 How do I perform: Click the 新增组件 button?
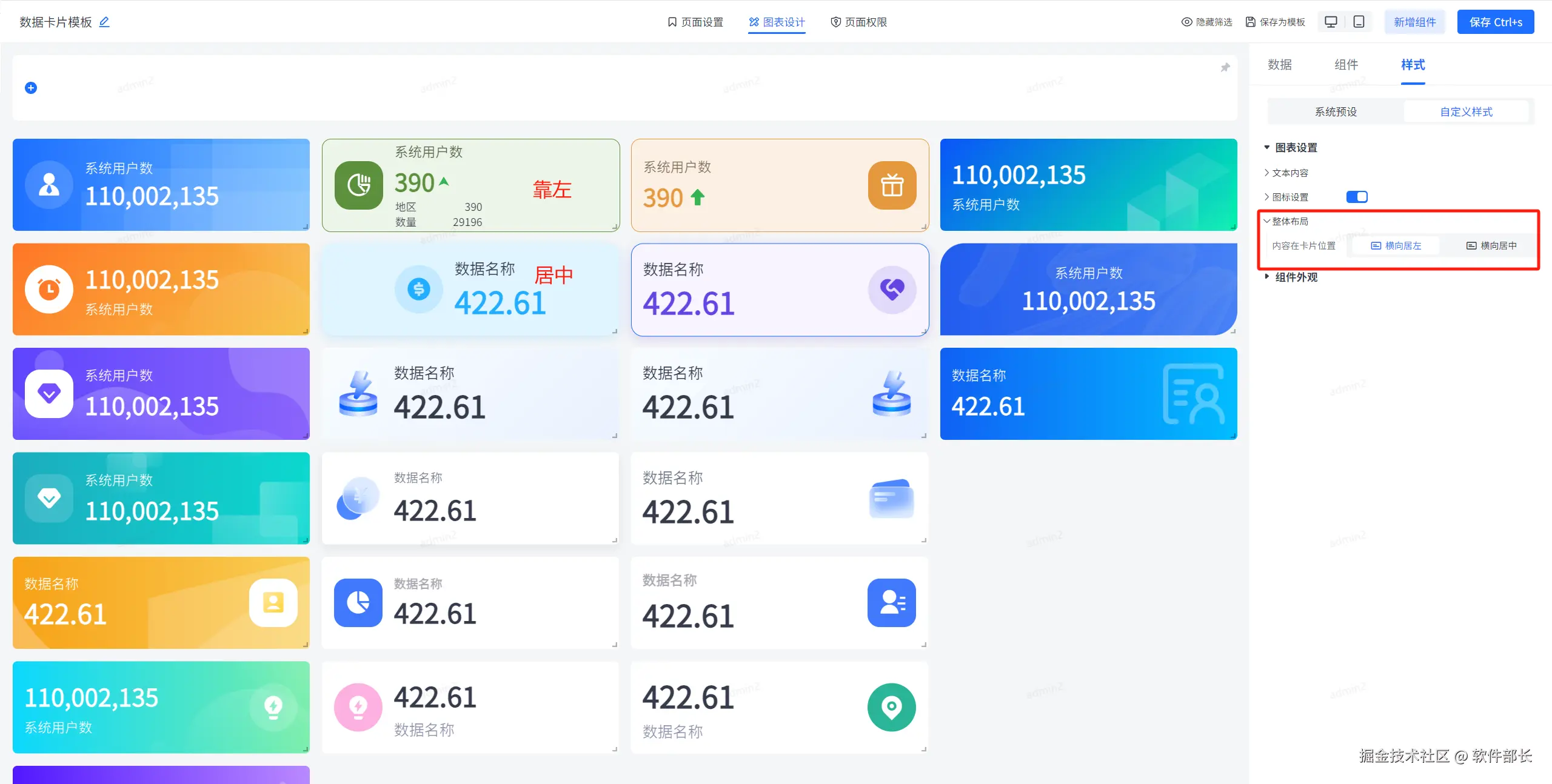point(1414,22)
